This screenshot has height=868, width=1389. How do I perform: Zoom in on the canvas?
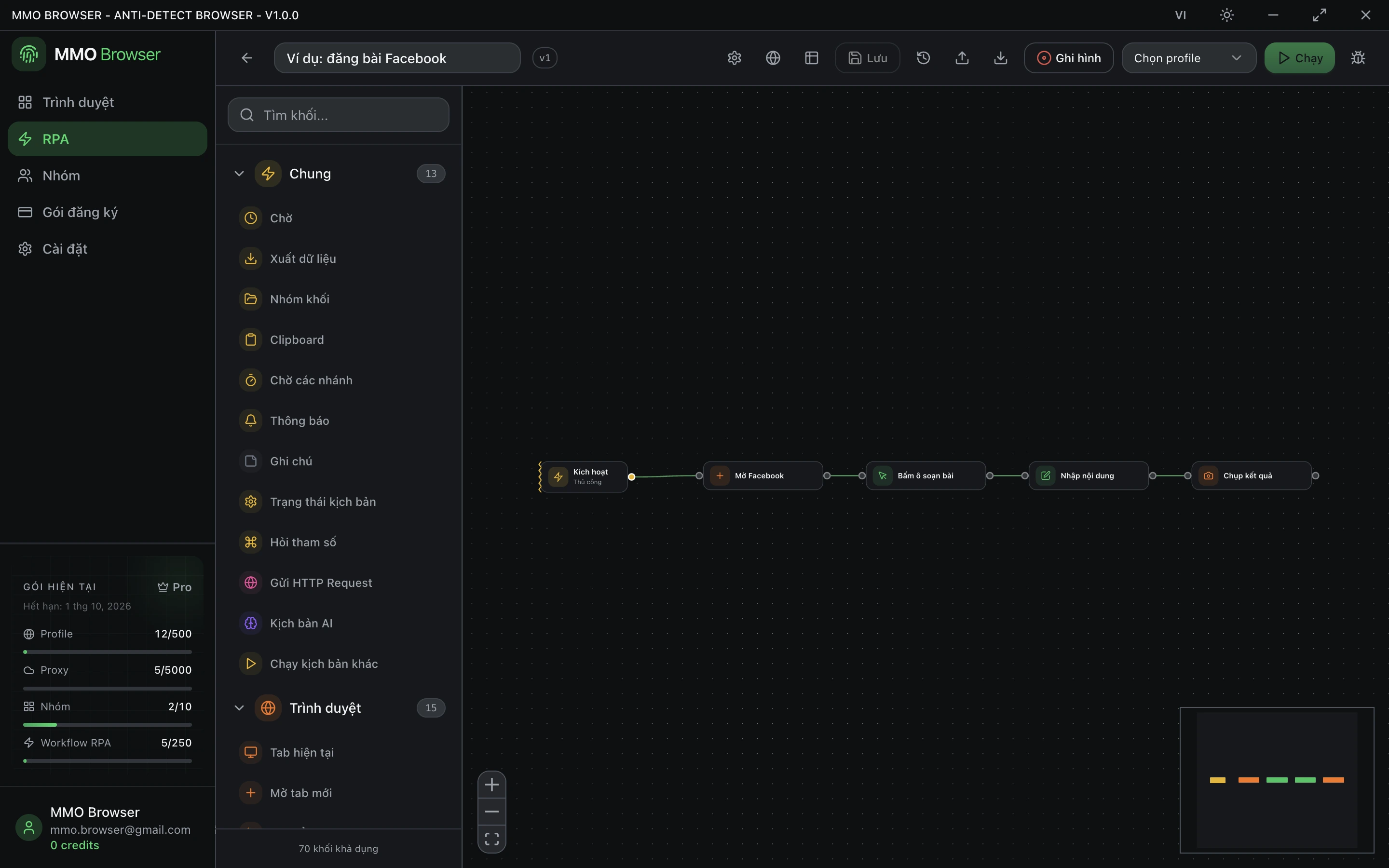tap(492, 785)
